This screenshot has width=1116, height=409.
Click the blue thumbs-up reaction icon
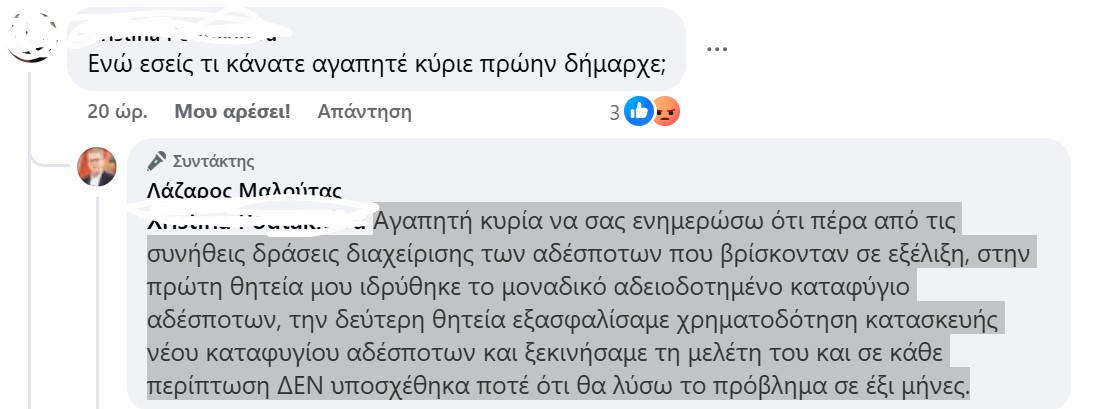pos(638,112)
